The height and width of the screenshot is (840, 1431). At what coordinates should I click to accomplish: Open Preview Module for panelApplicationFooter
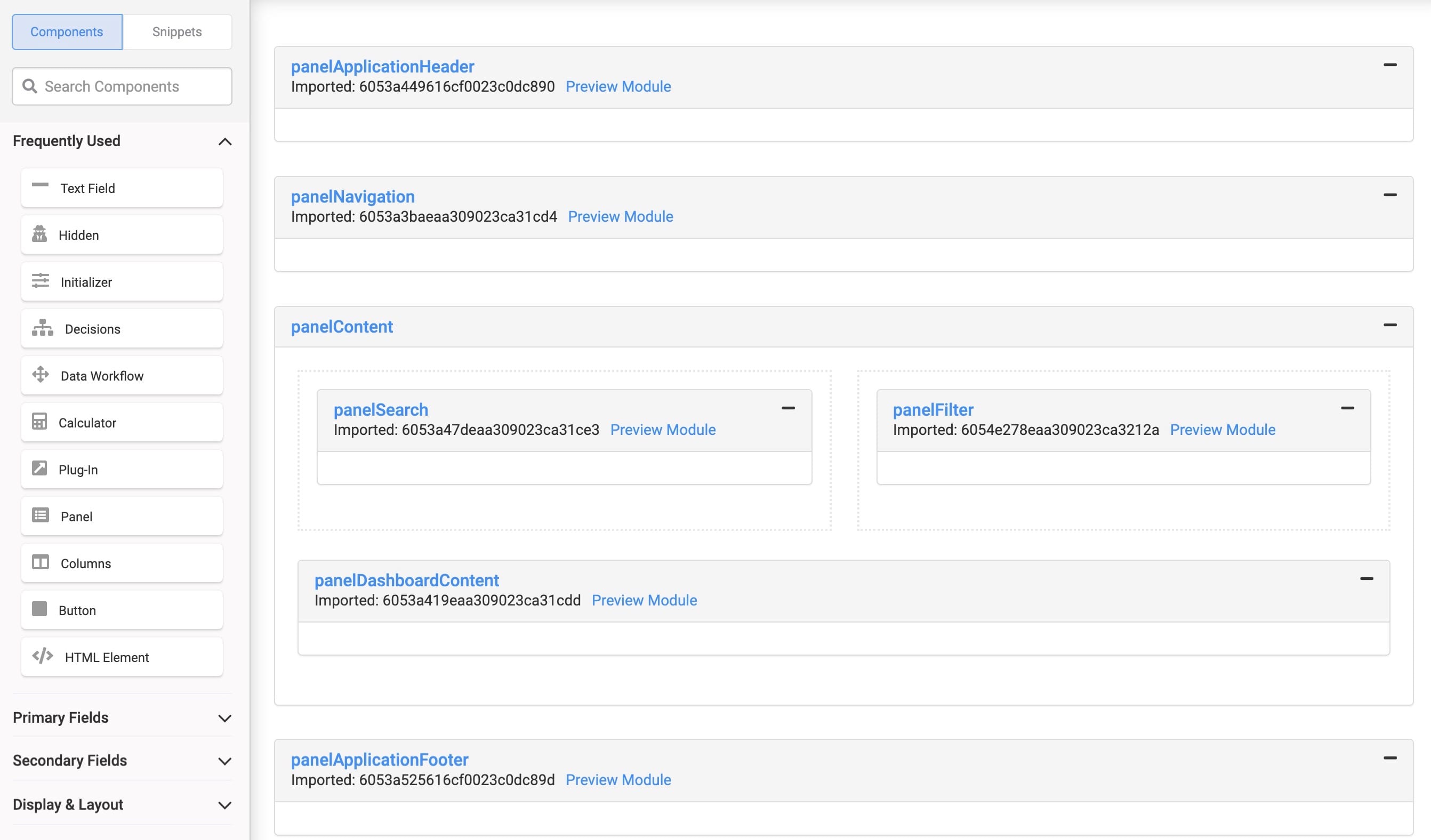pos(618,780)
